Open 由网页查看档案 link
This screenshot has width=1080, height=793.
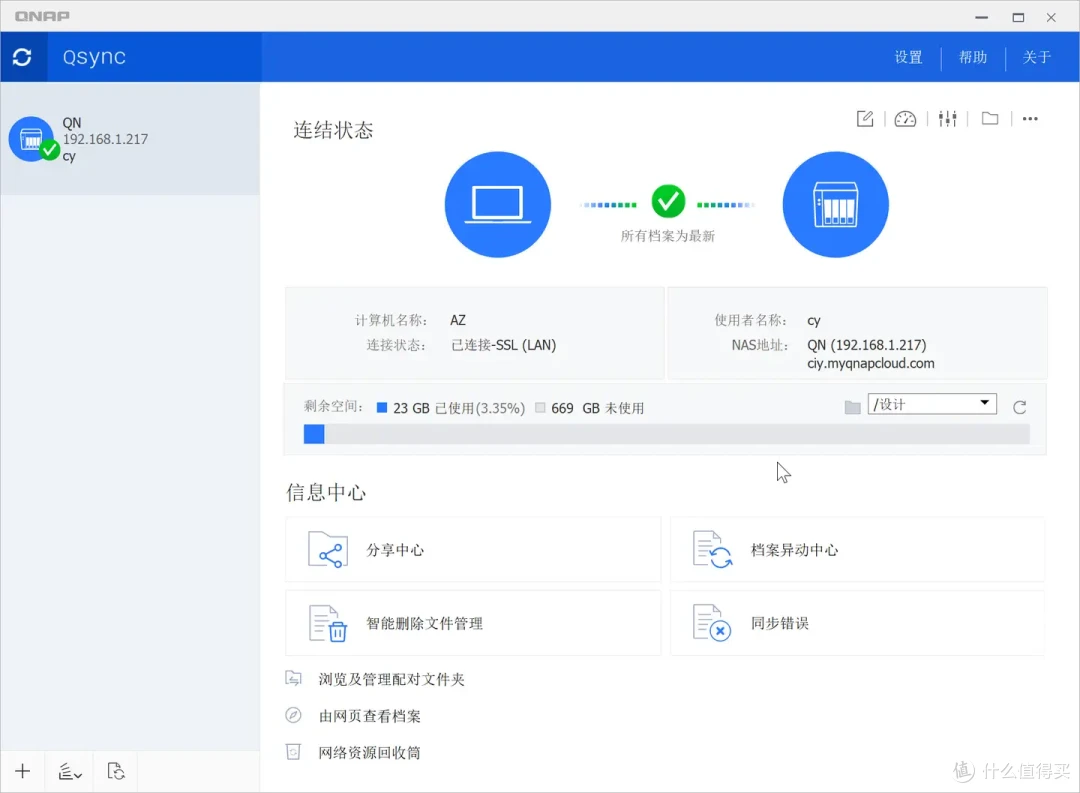[x=369, y=717]
